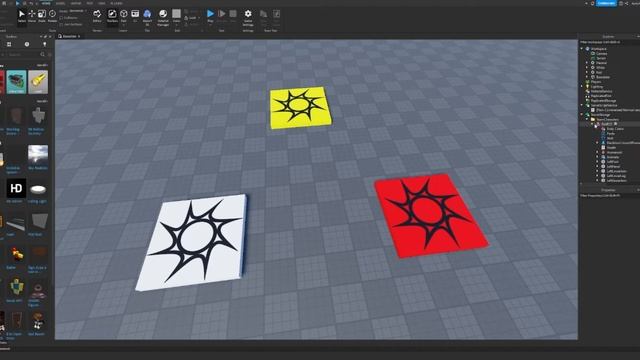
Task: Collapse the TeamCharacters folder
Action: (587, 119)
